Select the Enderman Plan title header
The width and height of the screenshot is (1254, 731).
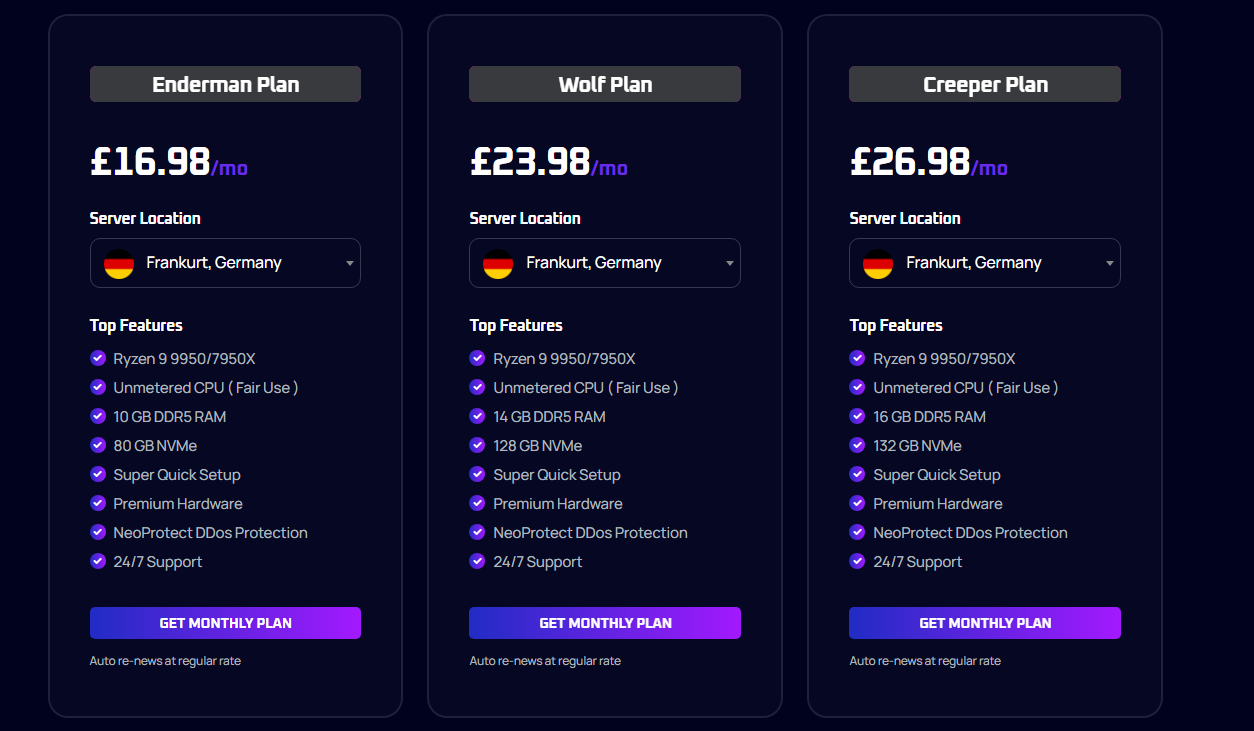(x=225, y=84)
